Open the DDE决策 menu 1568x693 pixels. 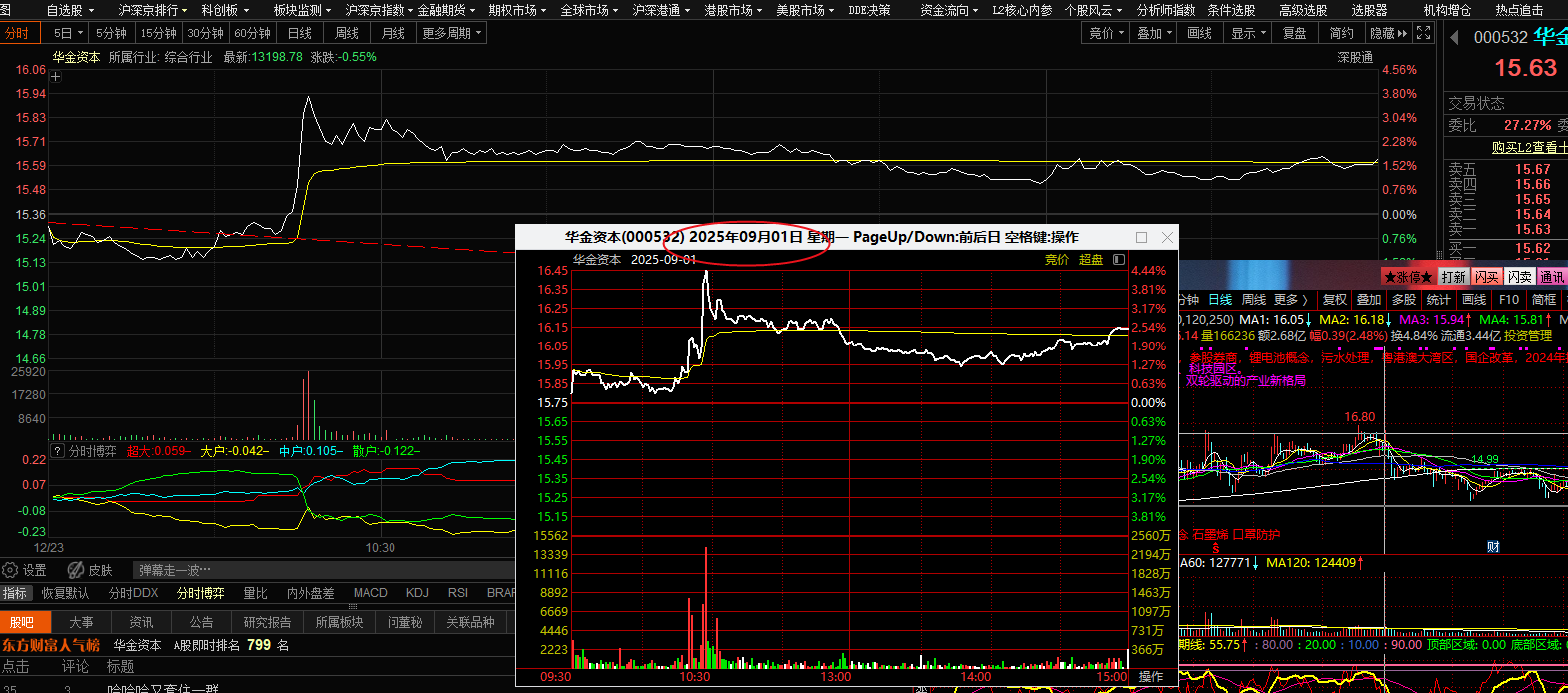click(869, 10)
